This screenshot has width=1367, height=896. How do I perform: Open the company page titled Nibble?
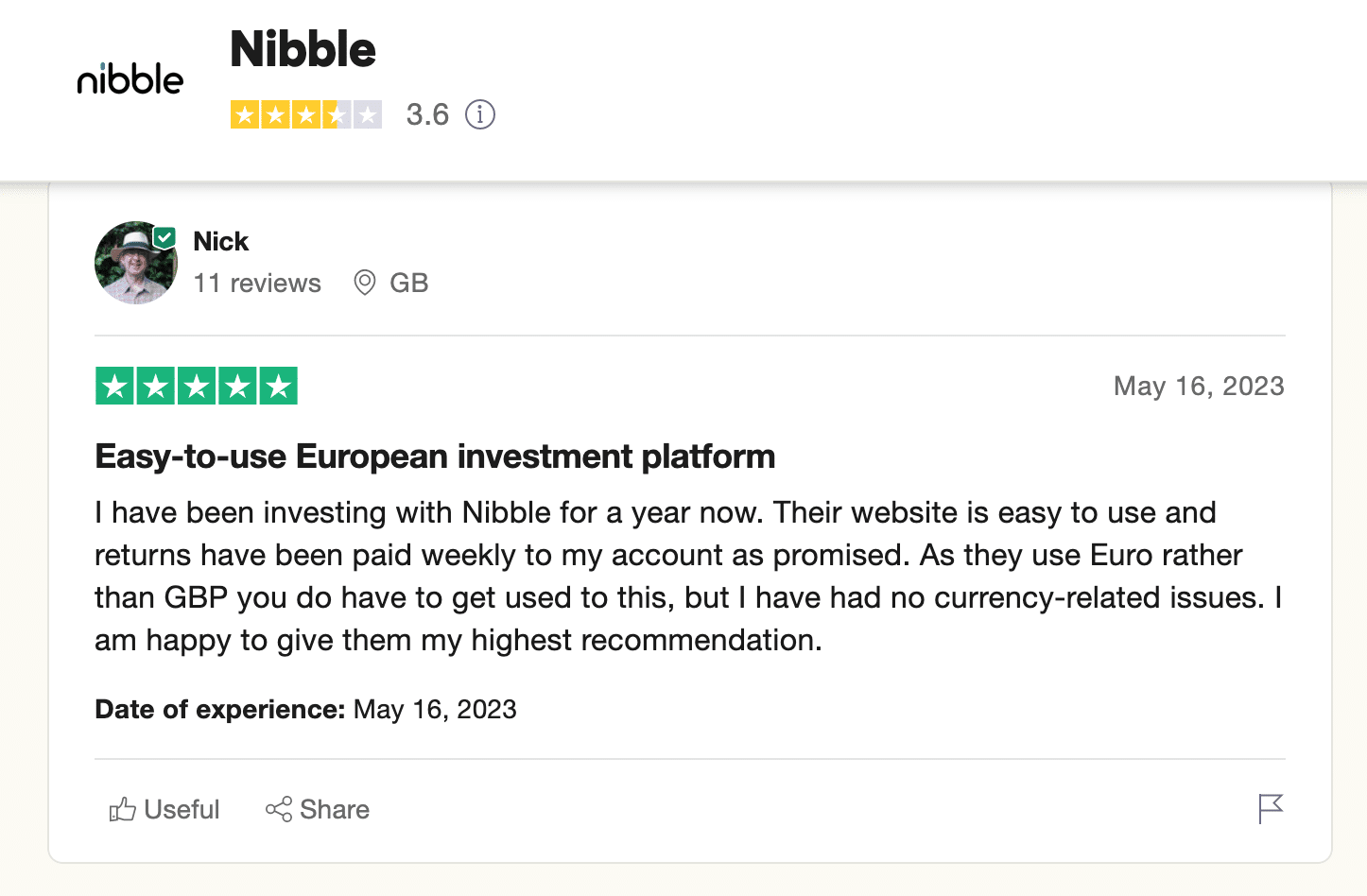coord(303,50)
